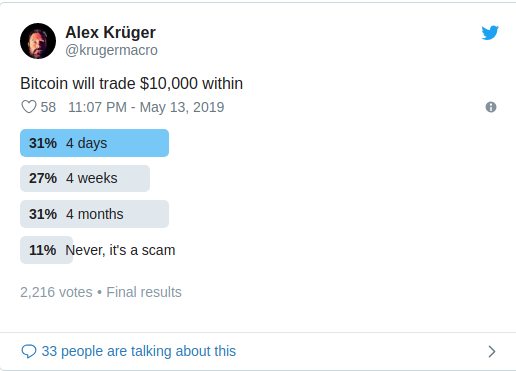Image resolution: width=516 pixels, height=371 pixels.
Task: Open the 11:07 PM - May 13, 2019 timestamp
Action: tap(146, 107)
